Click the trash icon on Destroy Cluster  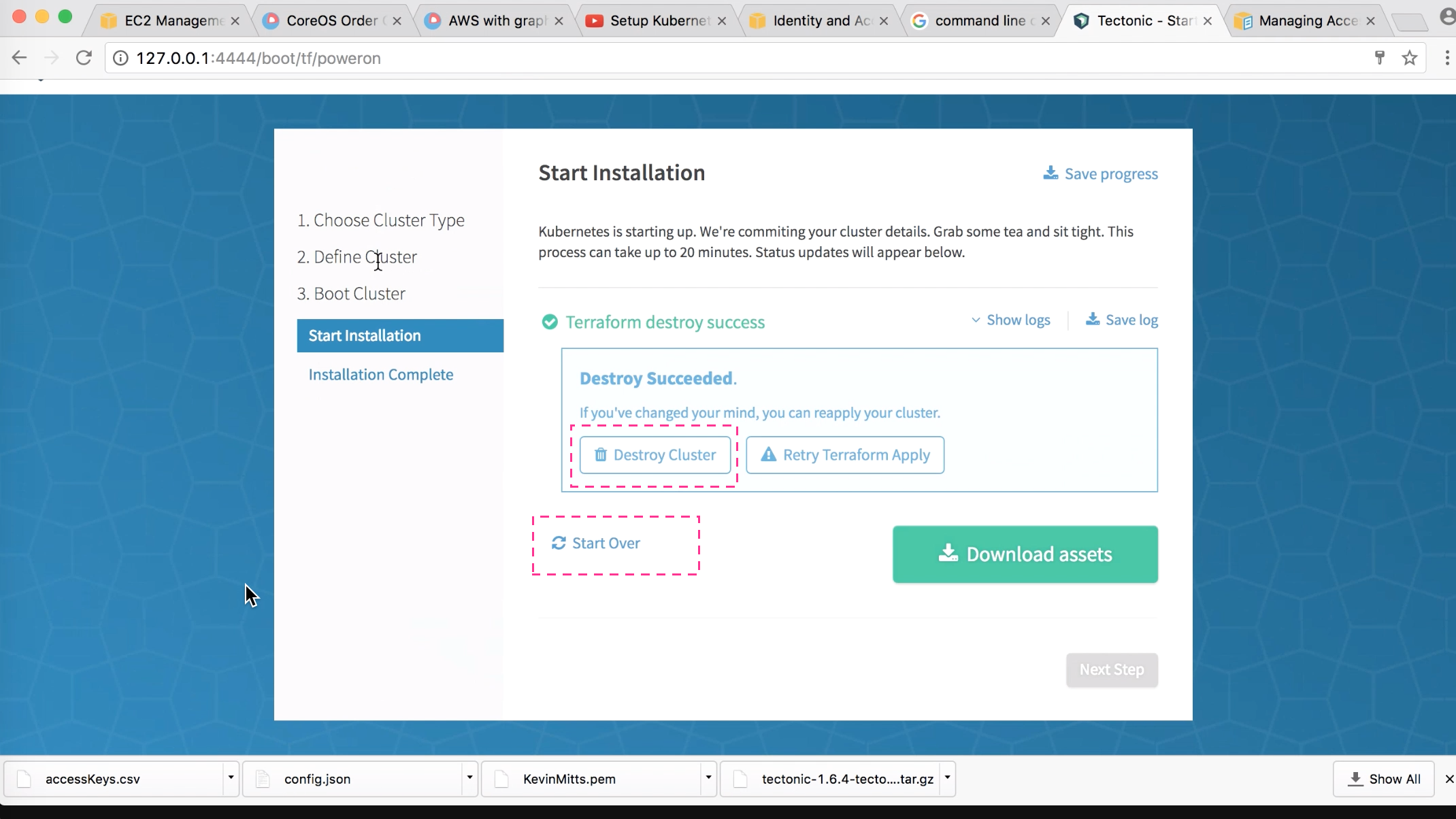point(601,454)
